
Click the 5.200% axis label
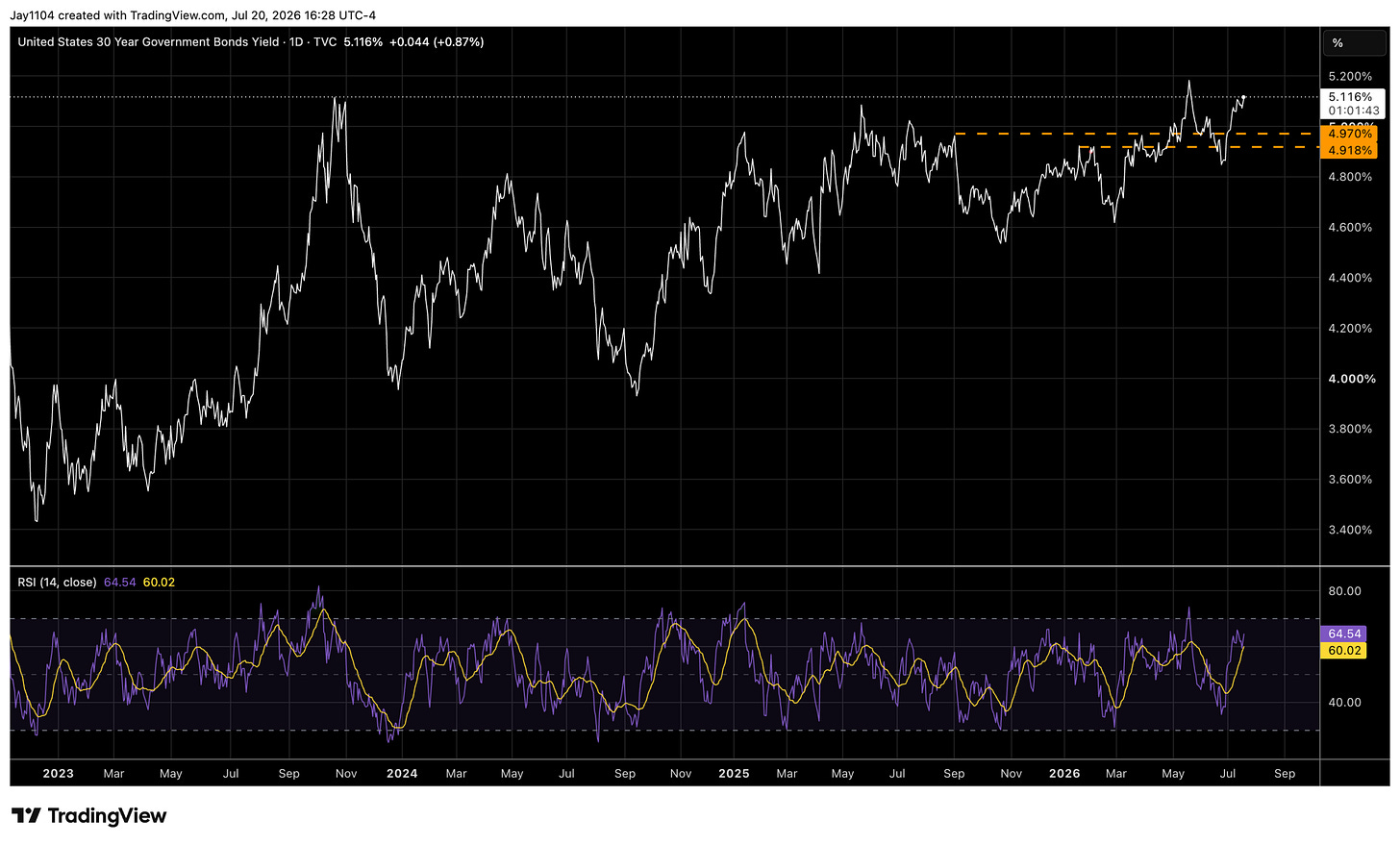1350,76
